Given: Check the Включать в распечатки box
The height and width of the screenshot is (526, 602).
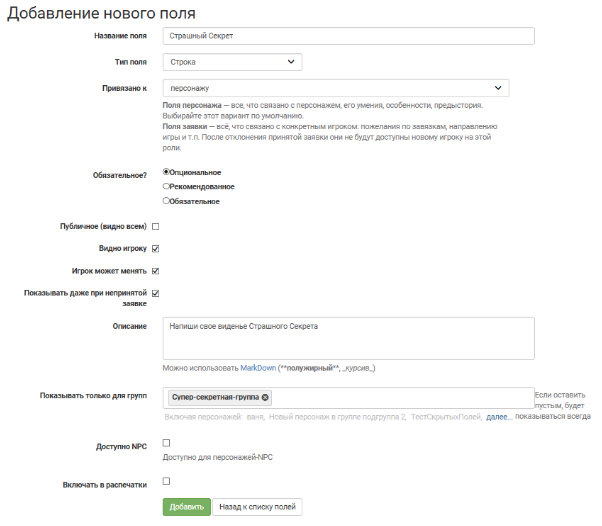Looking at the screenshot, I should coord(167,482).
